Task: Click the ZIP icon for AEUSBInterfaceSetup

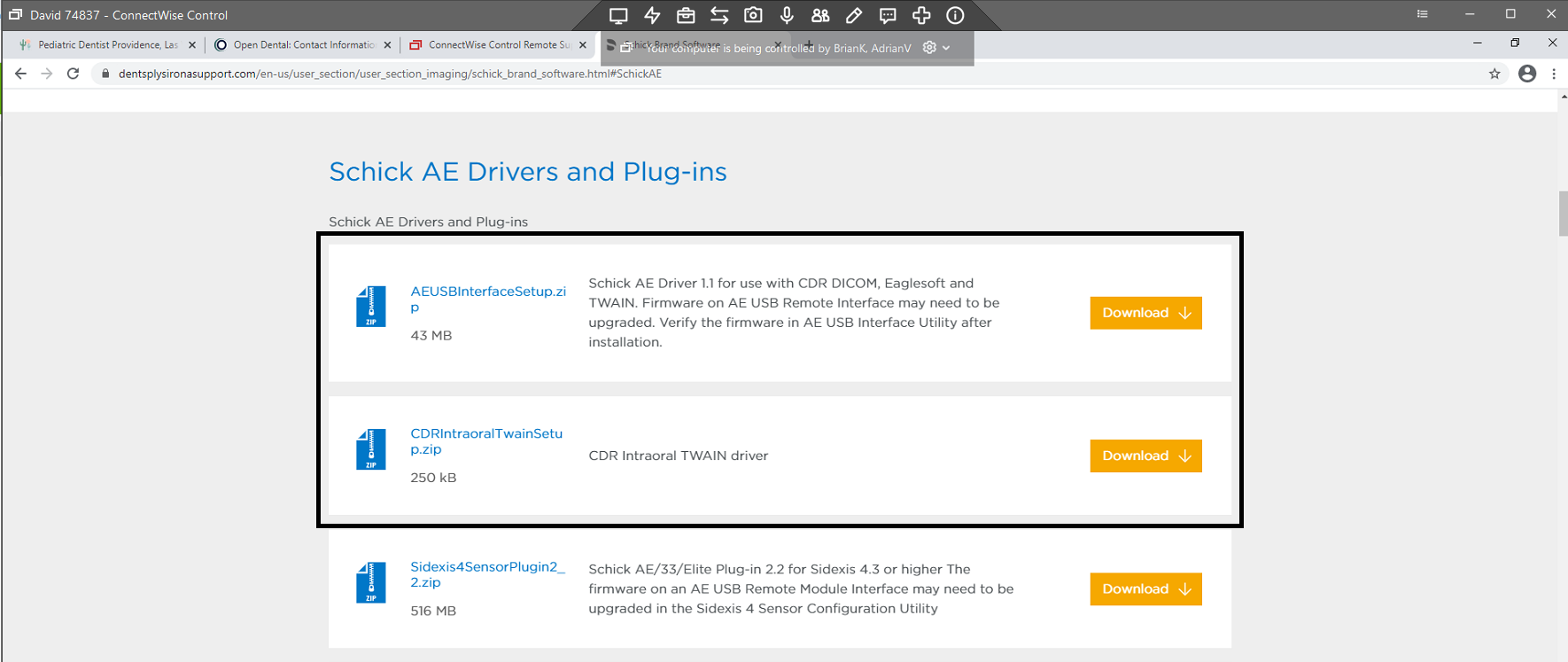Action: click(x=371, y=307)
